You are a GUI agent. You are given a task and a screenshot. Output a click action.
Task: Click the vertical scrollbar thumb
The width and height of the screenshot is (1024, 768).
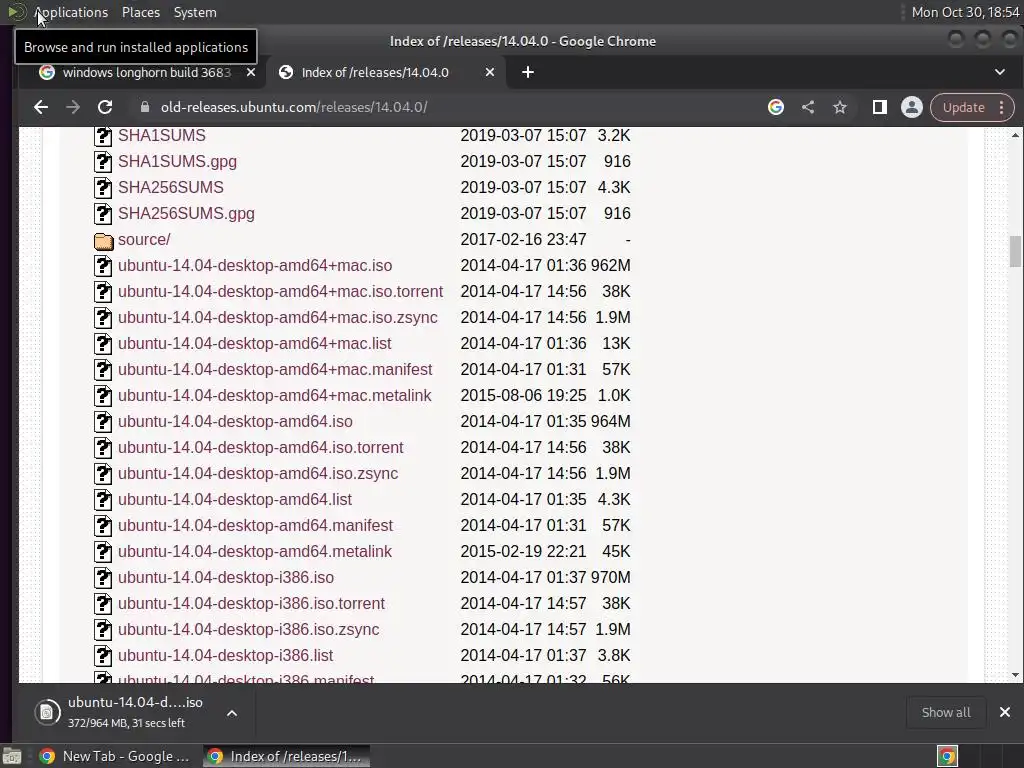[1015, 251]
